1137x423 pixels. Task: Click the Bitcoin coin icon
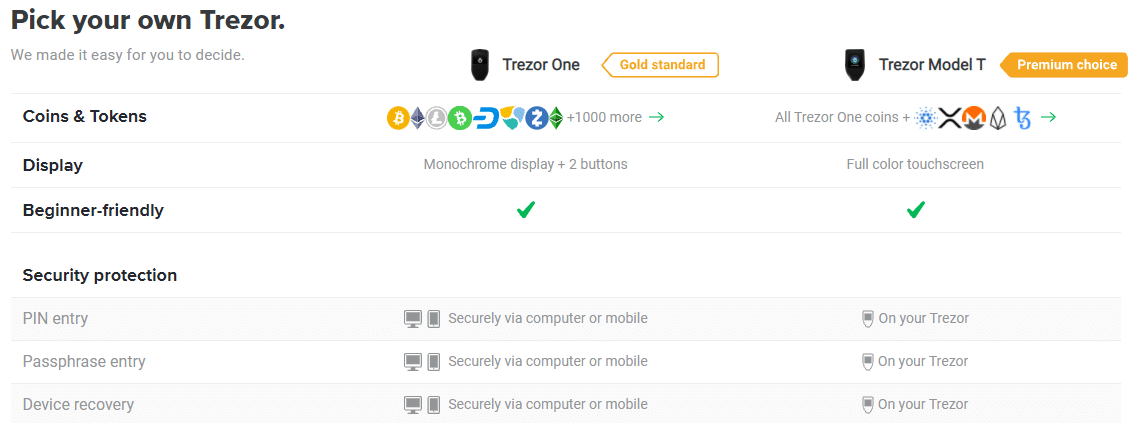398,118
